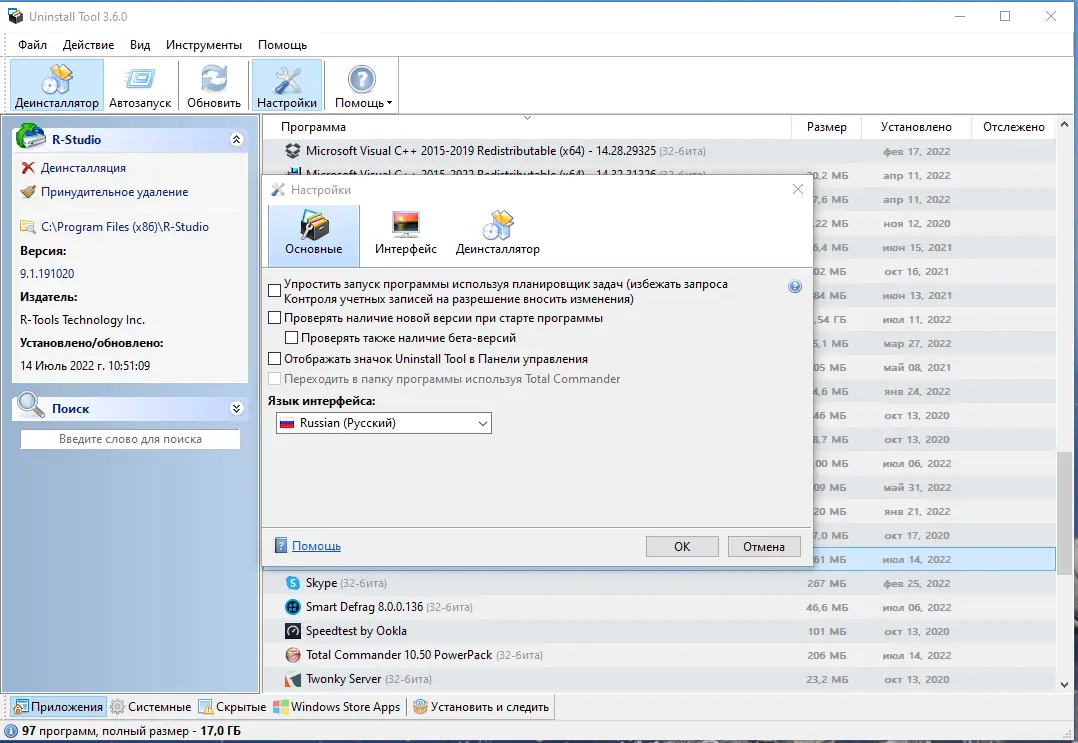Open the Файл menu
The image size is (1078, 743).
click(32, 45)
